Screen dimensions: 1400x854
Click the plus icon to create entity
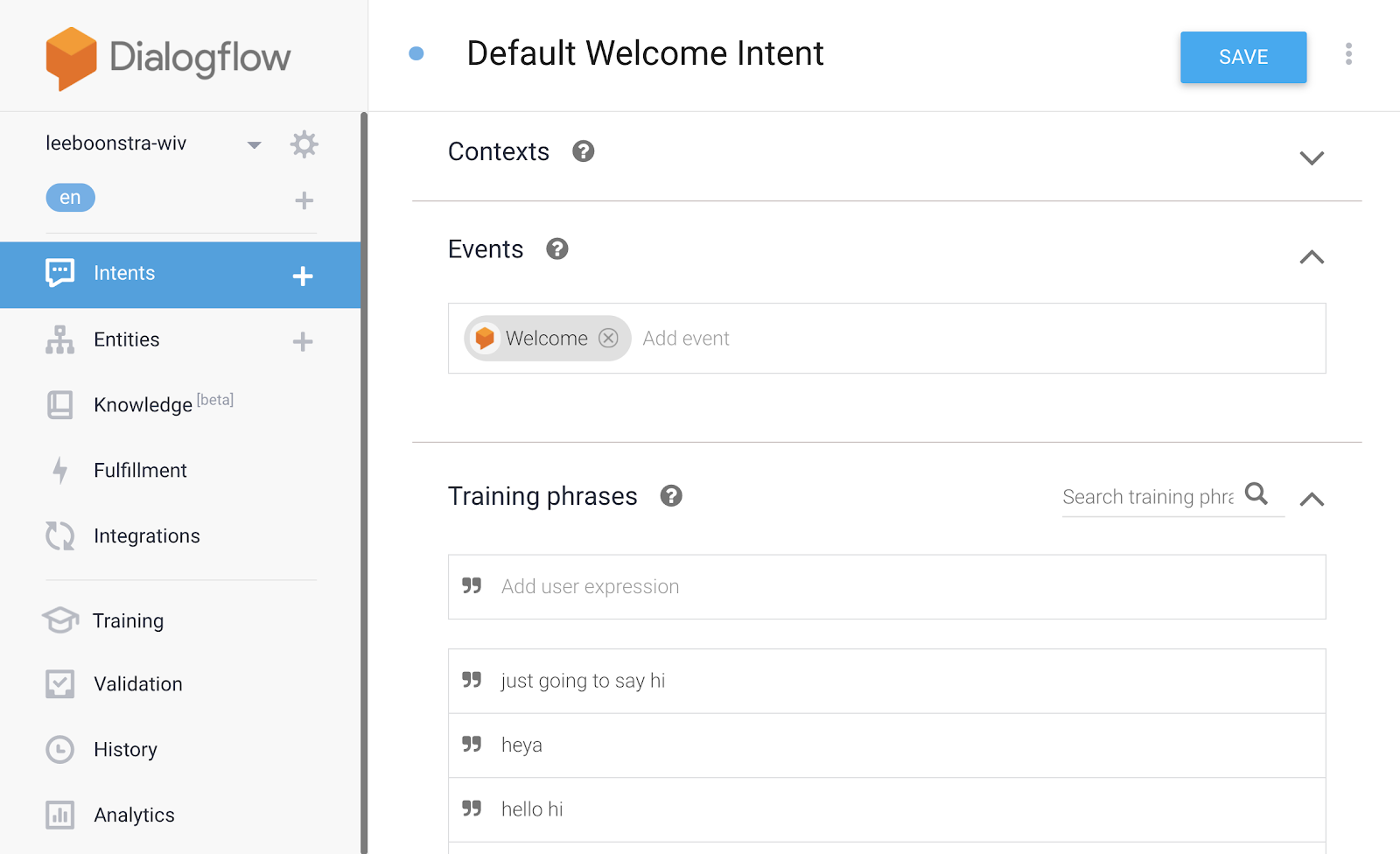coord(303,341)
